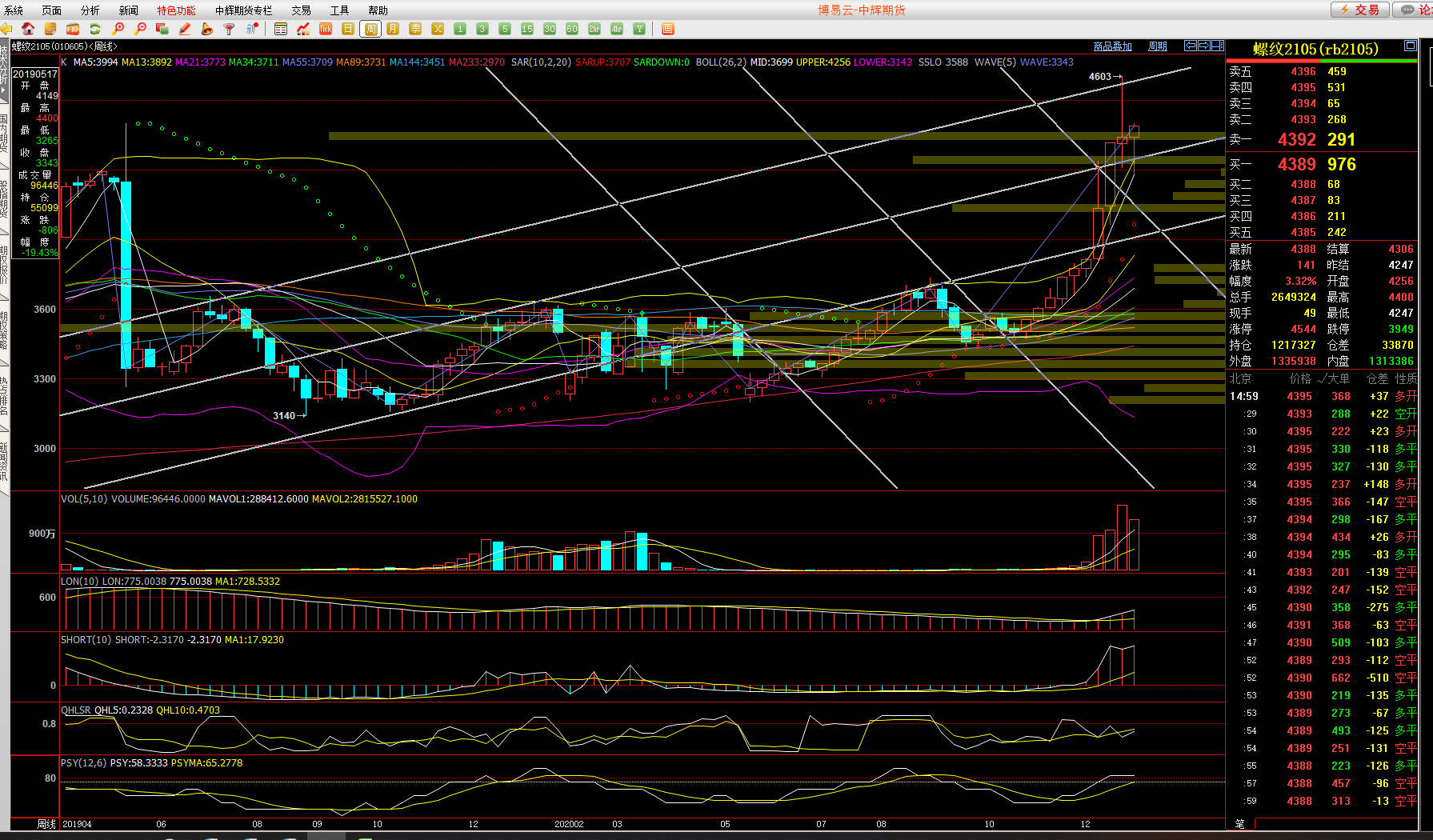
Task: Select the 4hr chart period
Action: click(617, 29)
